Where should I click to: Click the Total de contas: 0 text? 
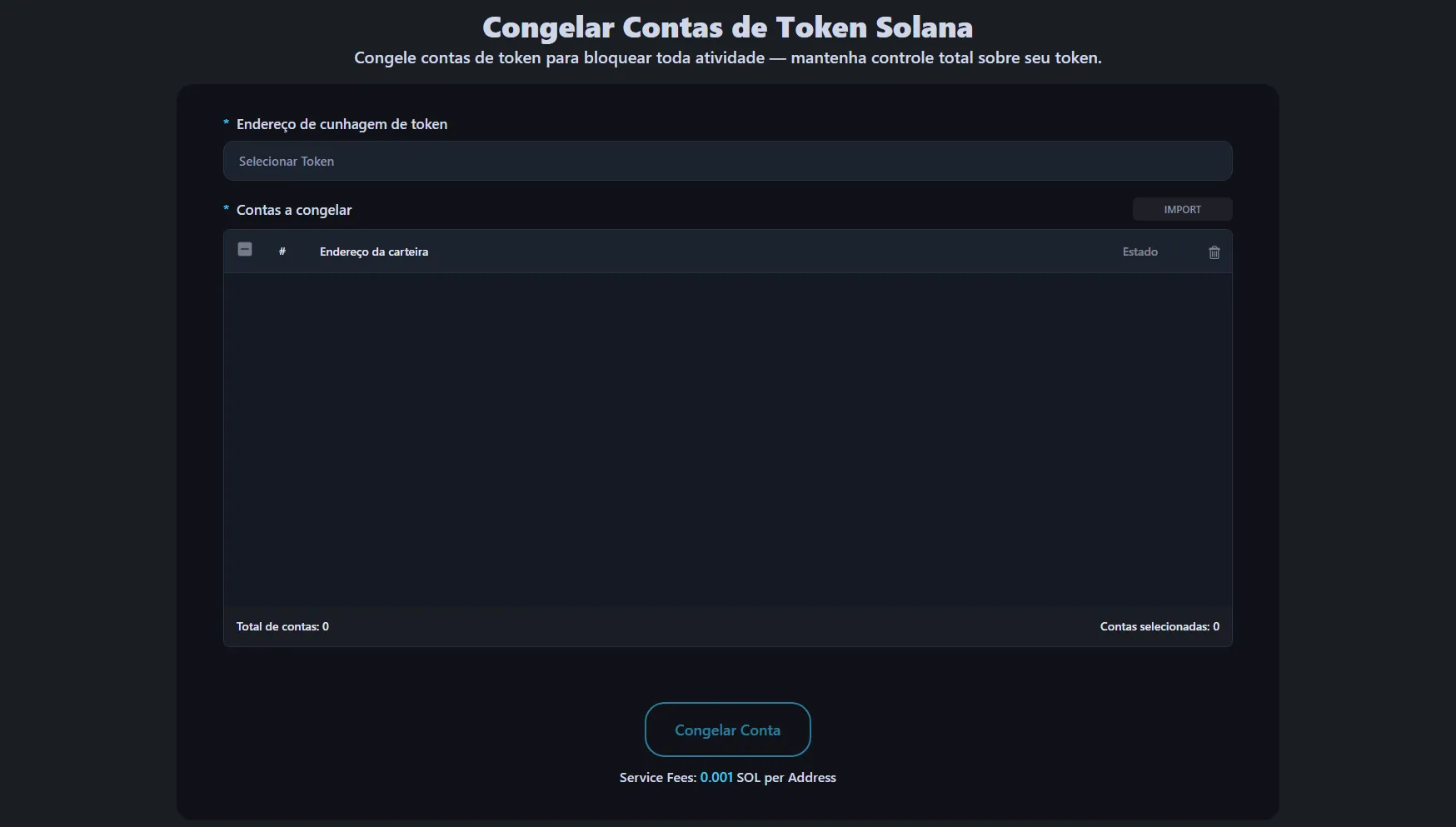coord(282,626)
